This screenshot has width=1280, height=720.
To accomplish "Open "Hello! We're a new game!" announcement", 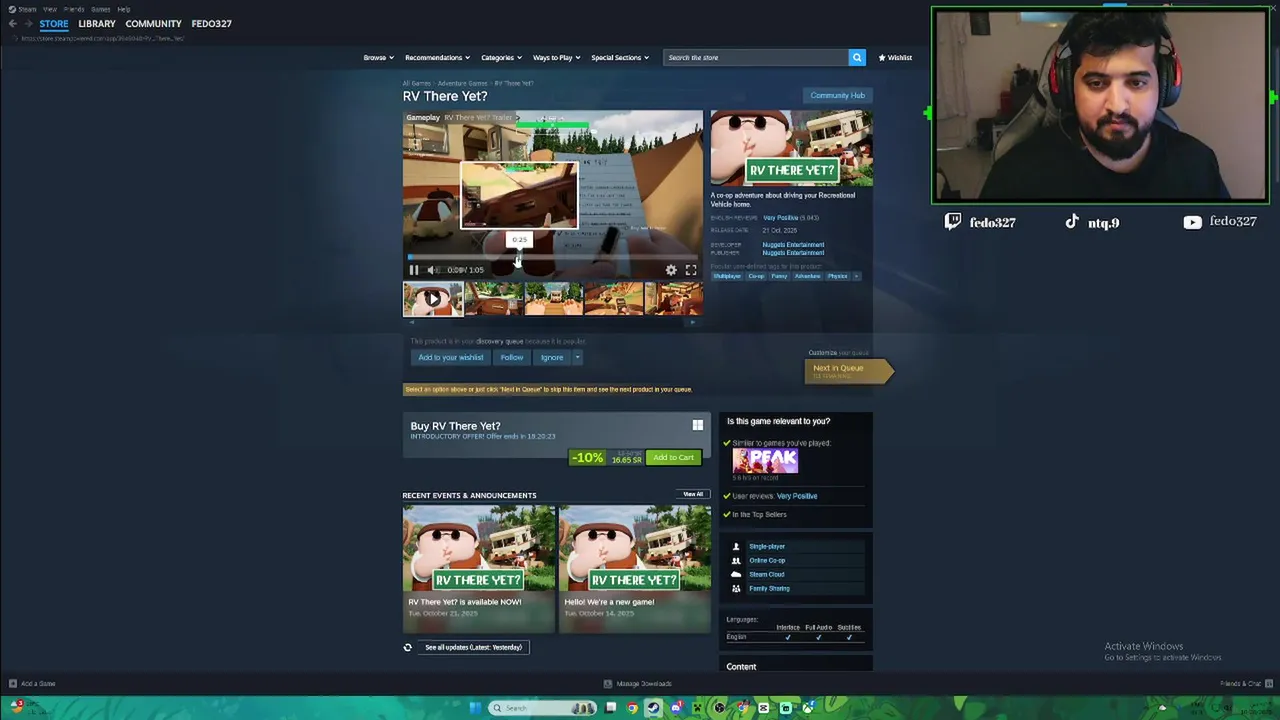I will pyautogui.click(x=635, y=569).
